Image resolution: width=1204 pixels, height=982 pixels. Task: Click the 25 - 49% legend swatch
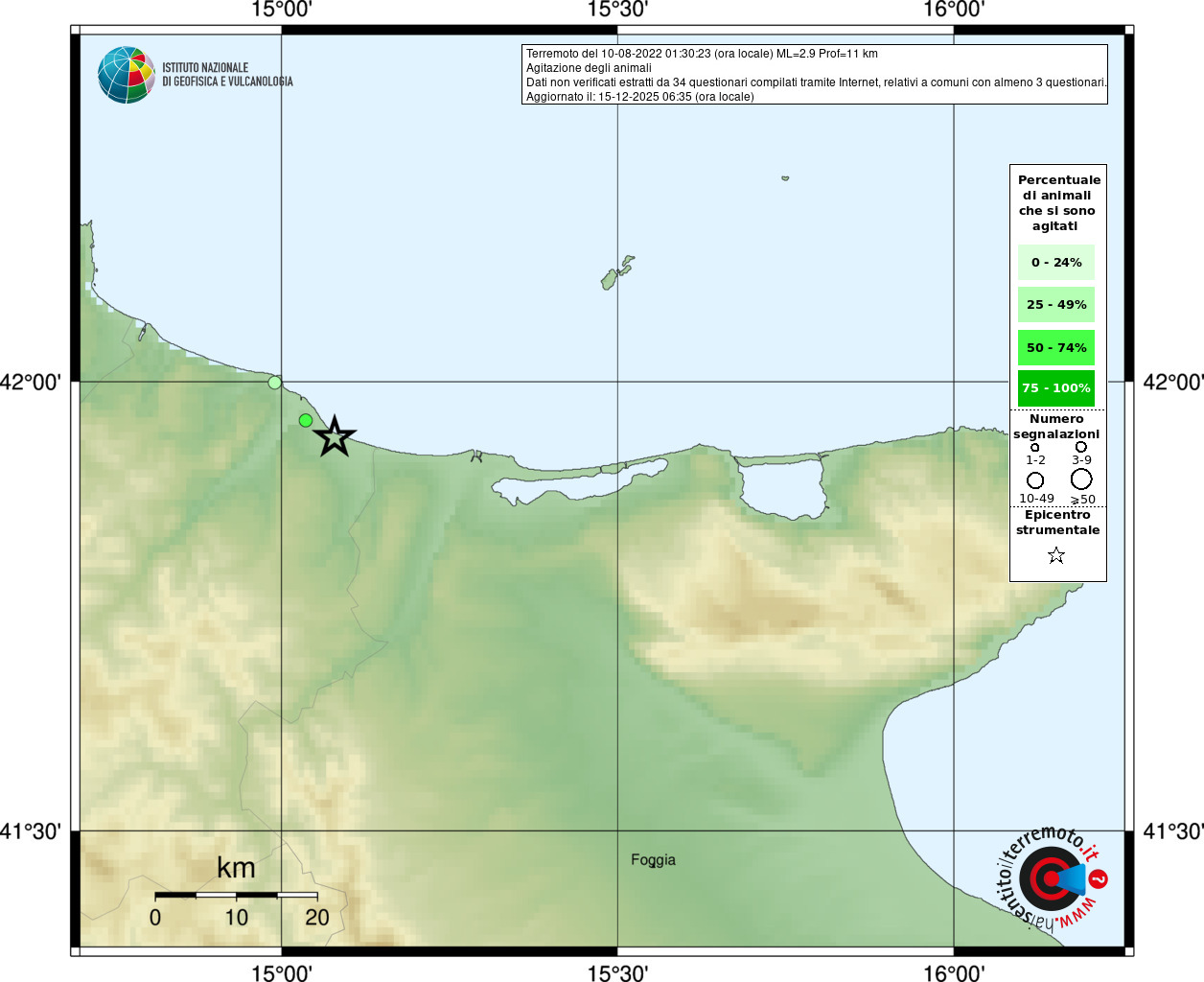(1056, 304)
